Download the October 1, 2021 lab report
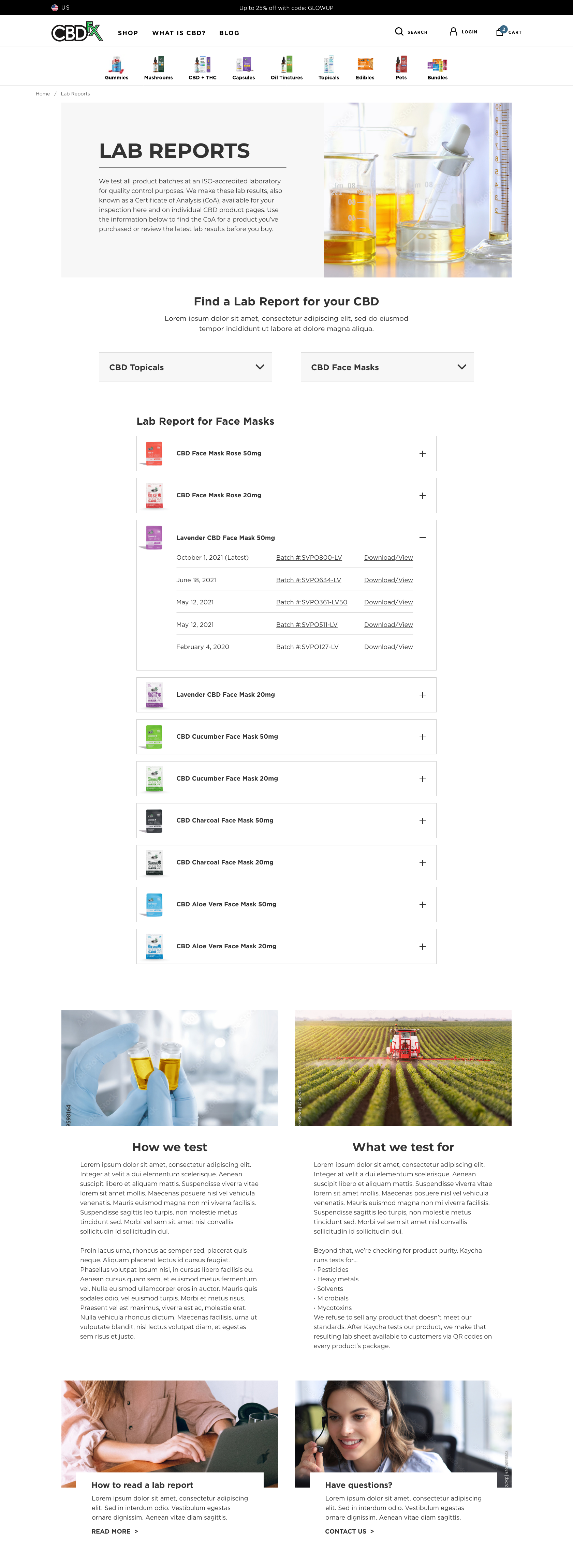The image size is (573, 1568). [x=388, y=558]
